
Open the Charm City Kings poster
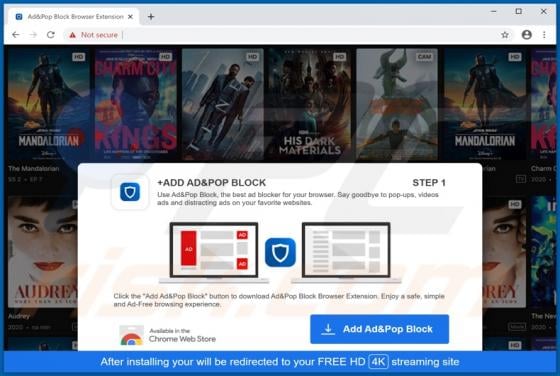tap(135, 104)
